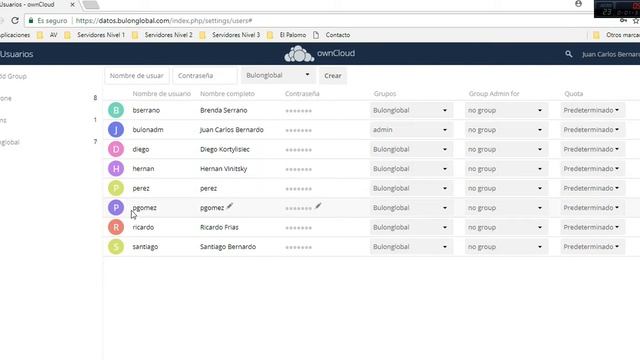Open santiago Grupos dropdown
This screenshot has width=640, height=360.
[x=411, y=247]
